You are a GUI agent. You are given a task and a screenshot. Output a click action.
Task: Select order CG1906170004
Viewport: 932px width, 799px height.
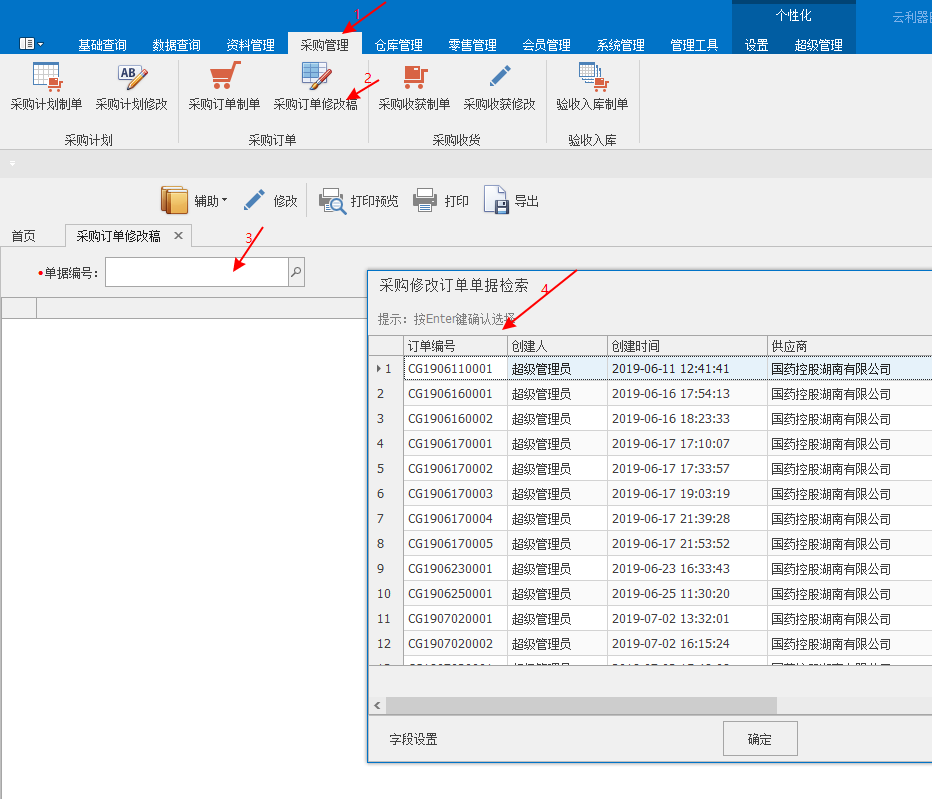tap(450, 518)
